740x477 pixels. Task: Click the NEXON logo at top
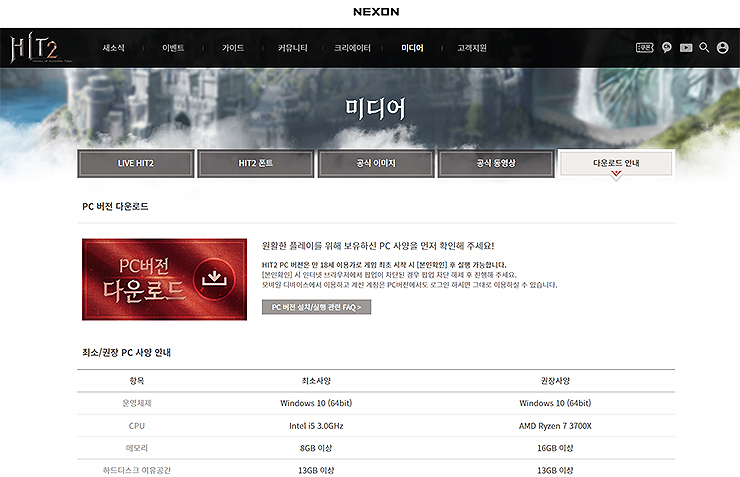point(376,12)
